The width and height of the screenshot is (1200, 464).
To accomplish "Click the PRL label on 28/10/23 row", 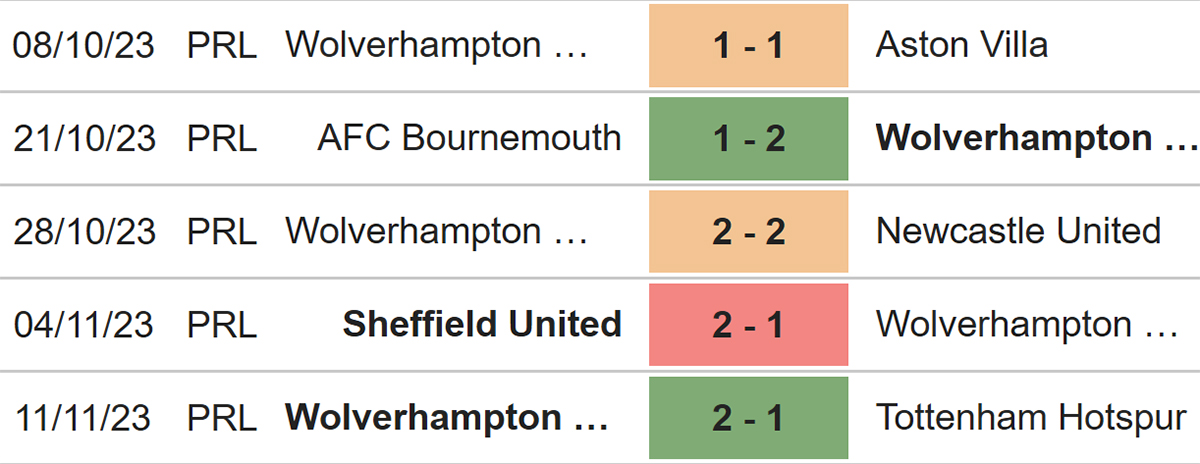I will [x=222, y=231].
